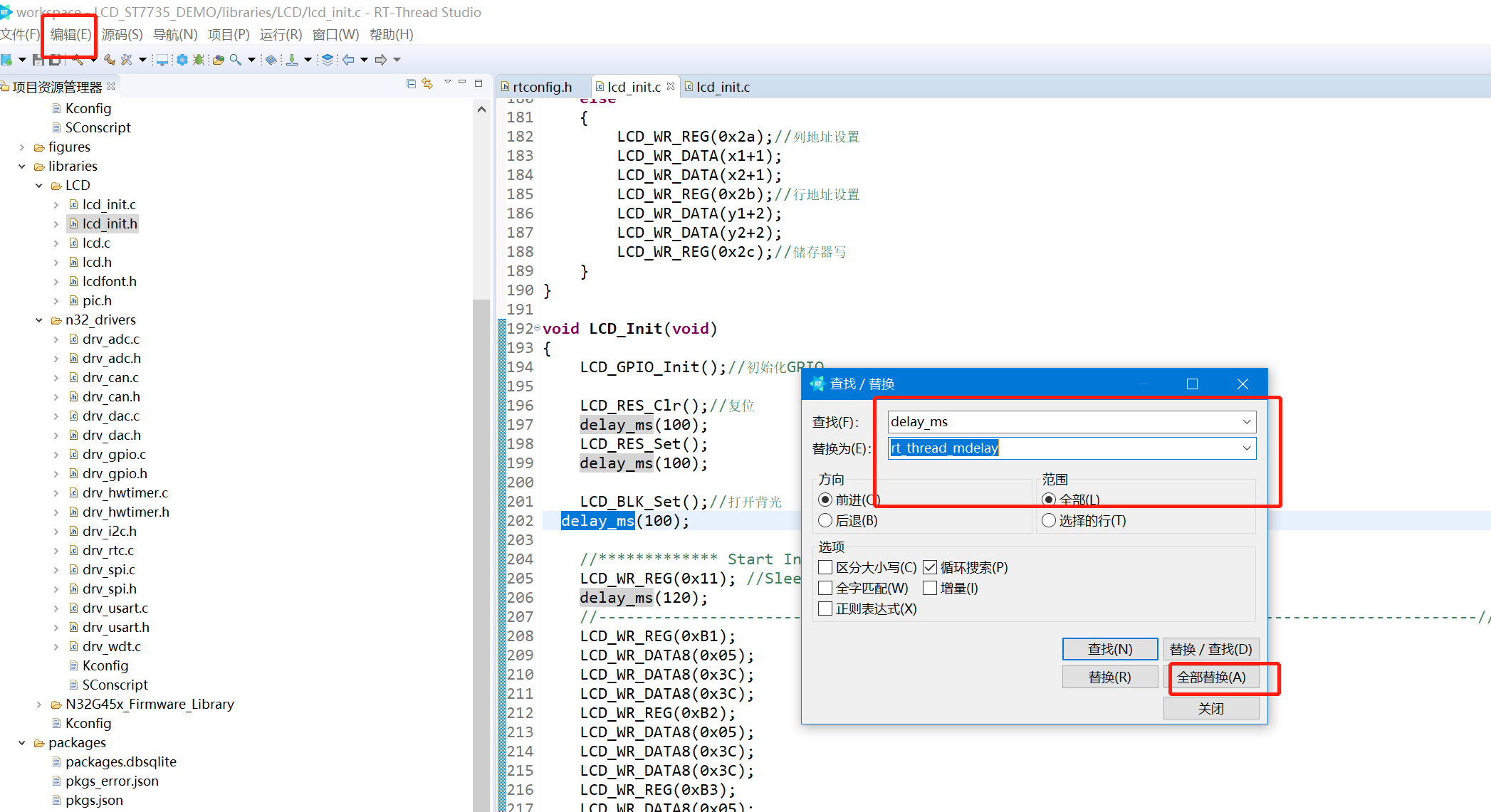Screen dimensions: 1491x812
Task: Expand the N32G45x_Firmware_Library folder
Action: tap(39, 705)
